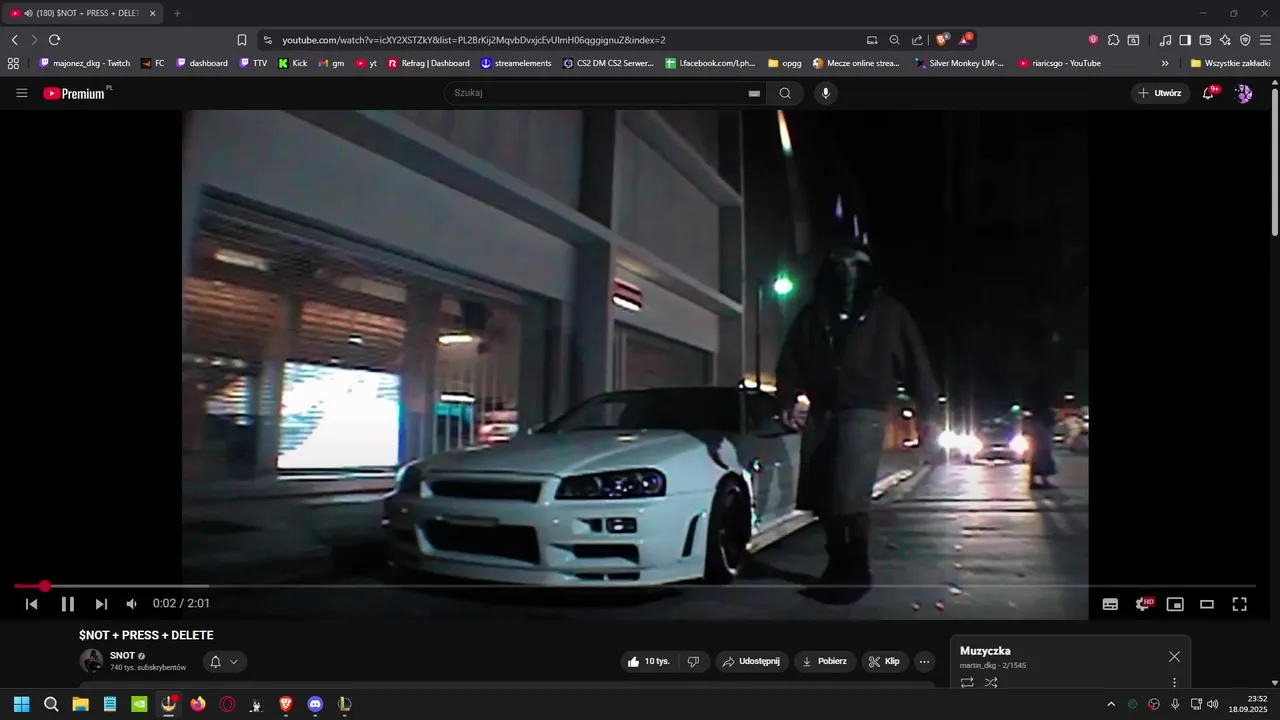Viewport: 1280px width, 720px height.
Task: Open the zoom-out magnifier in address bar
Action: click(894, 40)
